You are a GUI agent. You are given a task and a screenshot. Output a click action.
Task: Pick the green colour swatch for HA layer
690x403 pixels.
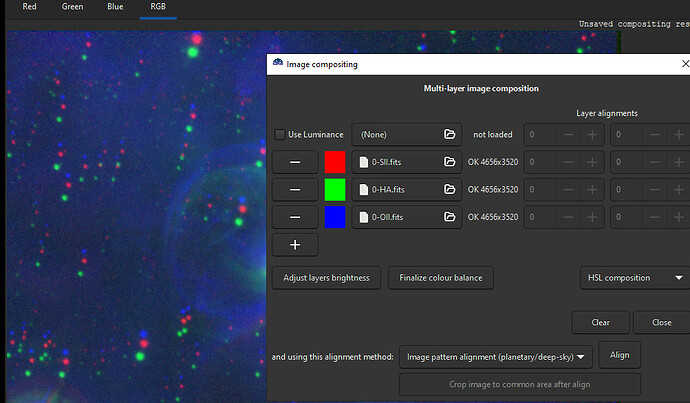[x=335, y=189]
